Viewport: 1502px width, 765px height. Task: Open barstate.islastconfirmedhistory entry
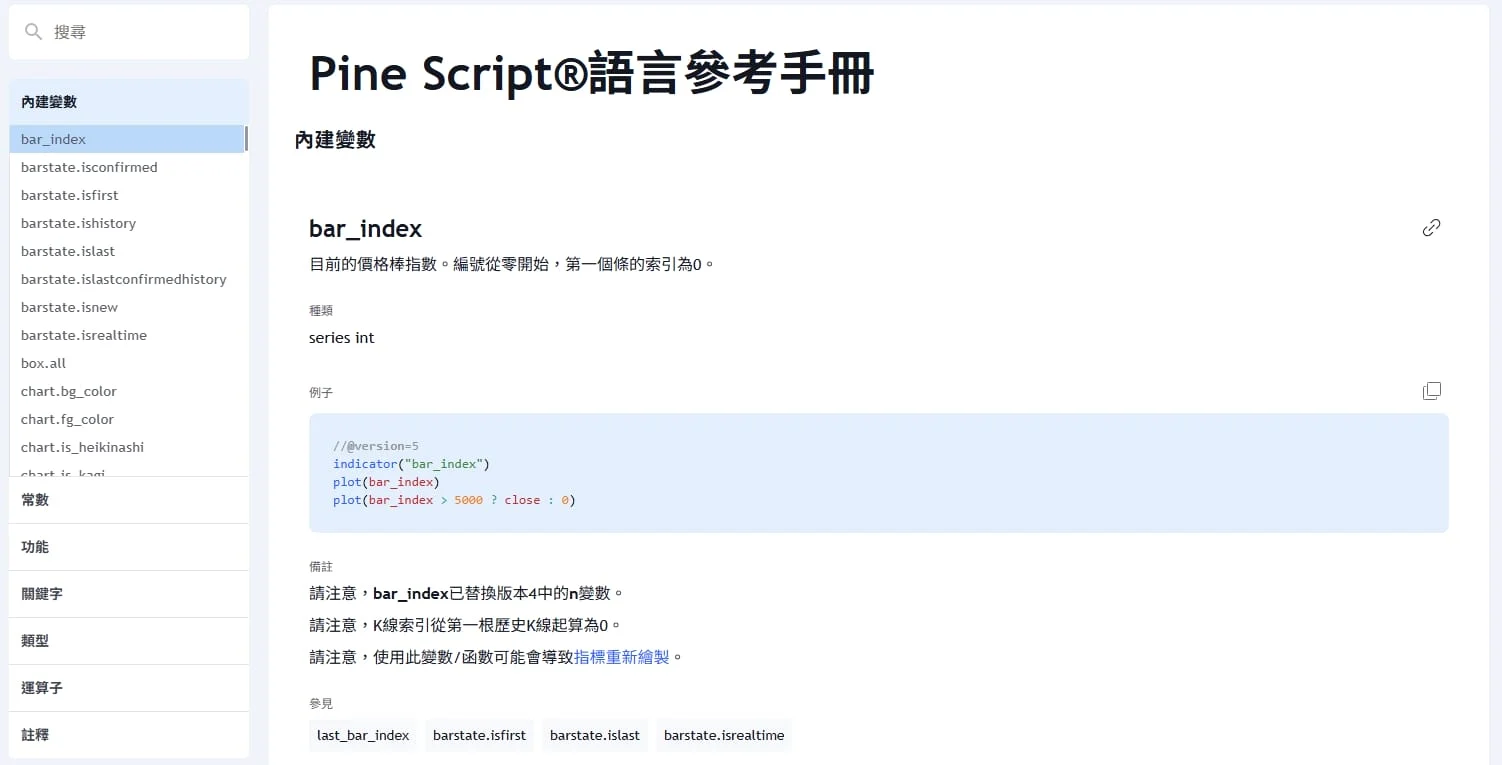[126, 279]
